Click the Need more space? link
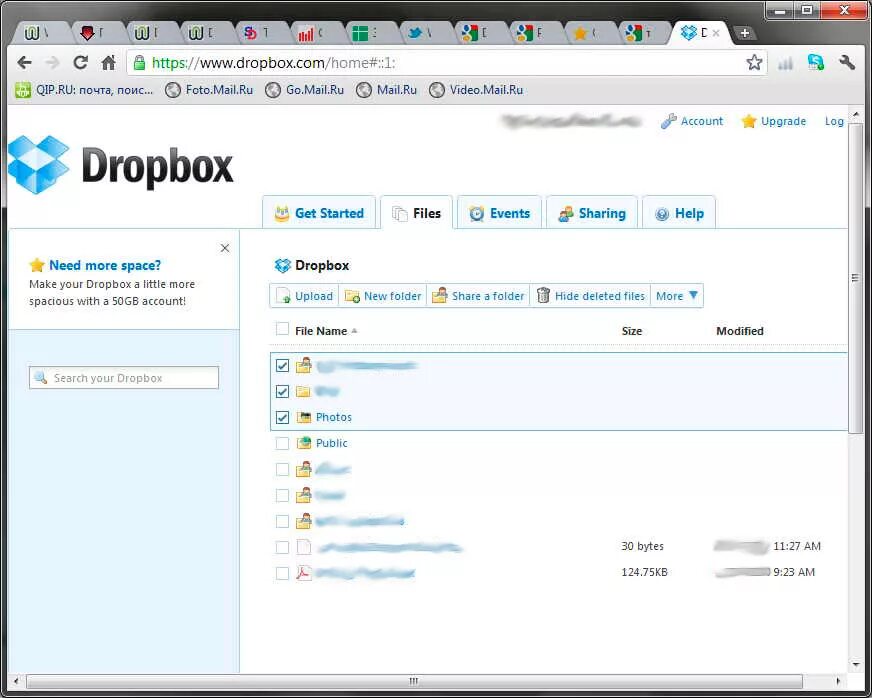 (105, 265)
